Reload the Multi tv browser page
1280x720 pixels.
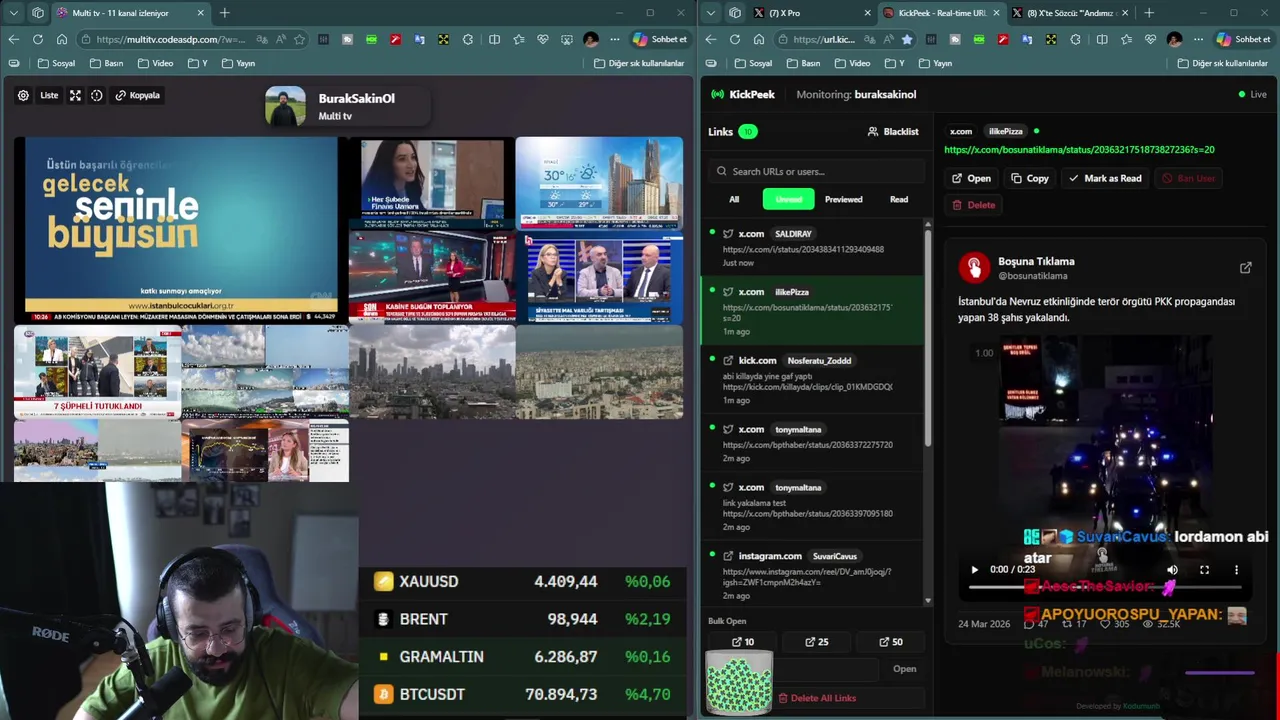(x=37, y=39)
